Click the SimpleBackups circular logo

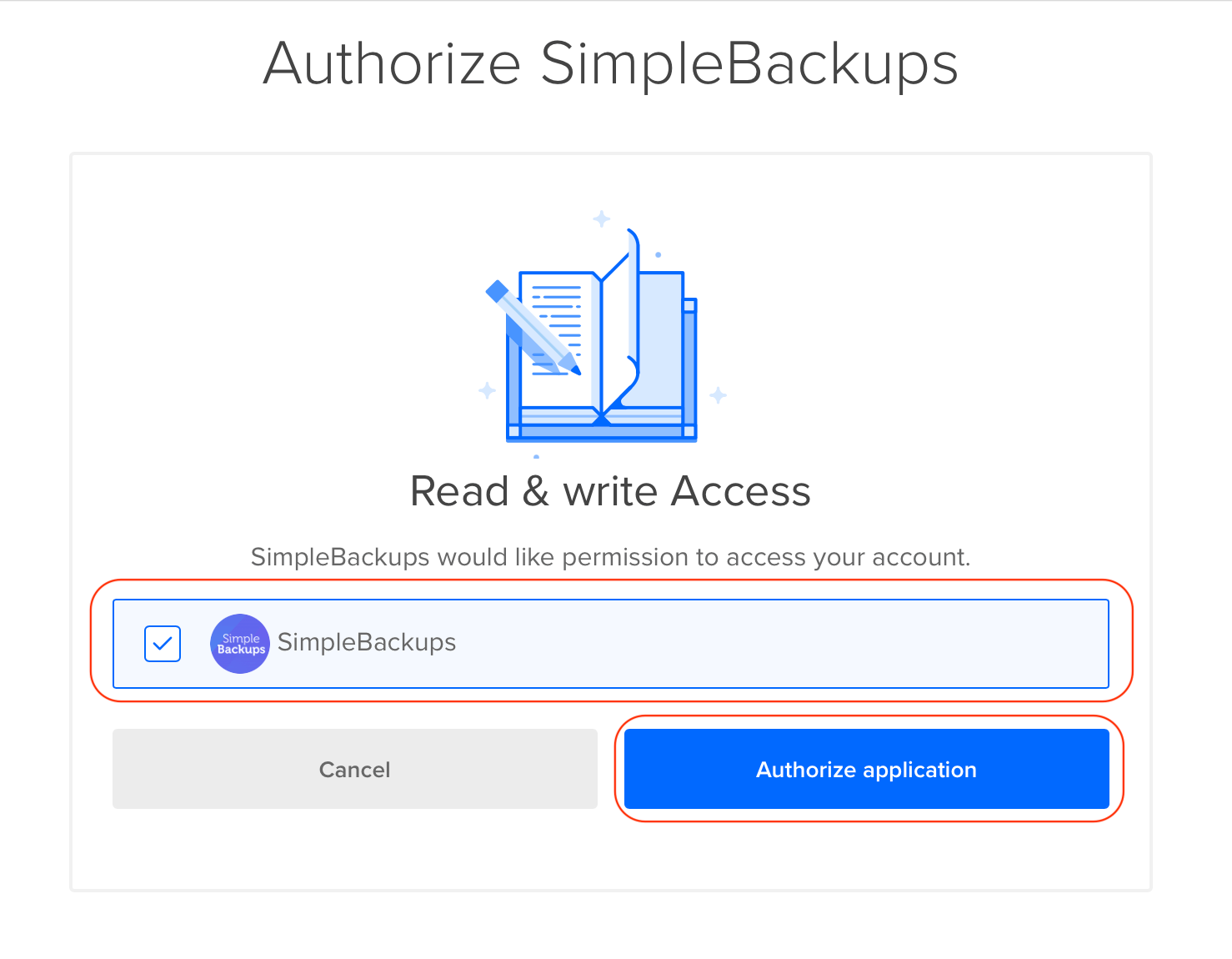pos(239,643)
